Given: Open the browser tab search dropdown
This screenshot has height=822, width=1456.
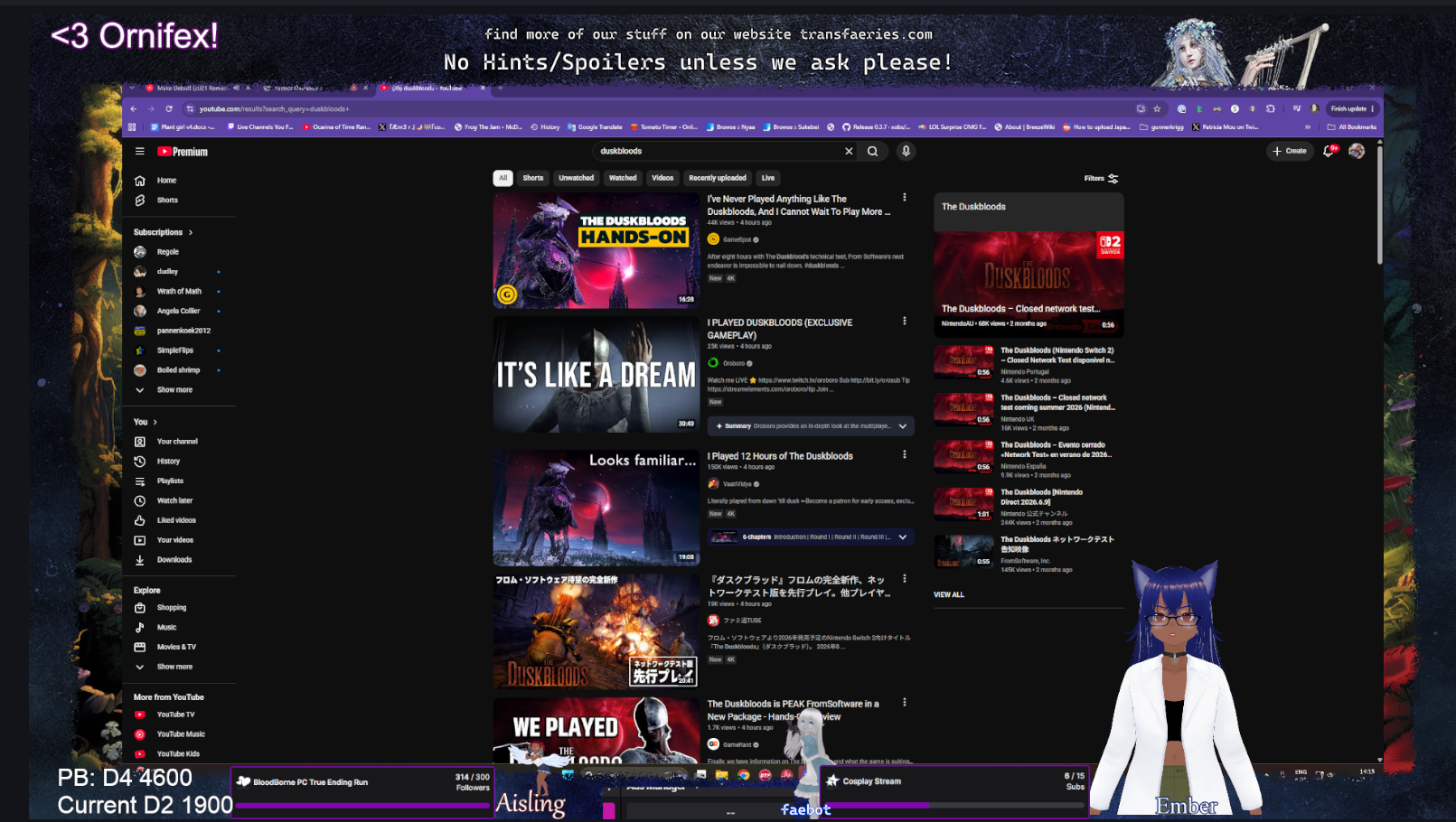Looking at the screenshot, I should (132, 89).
